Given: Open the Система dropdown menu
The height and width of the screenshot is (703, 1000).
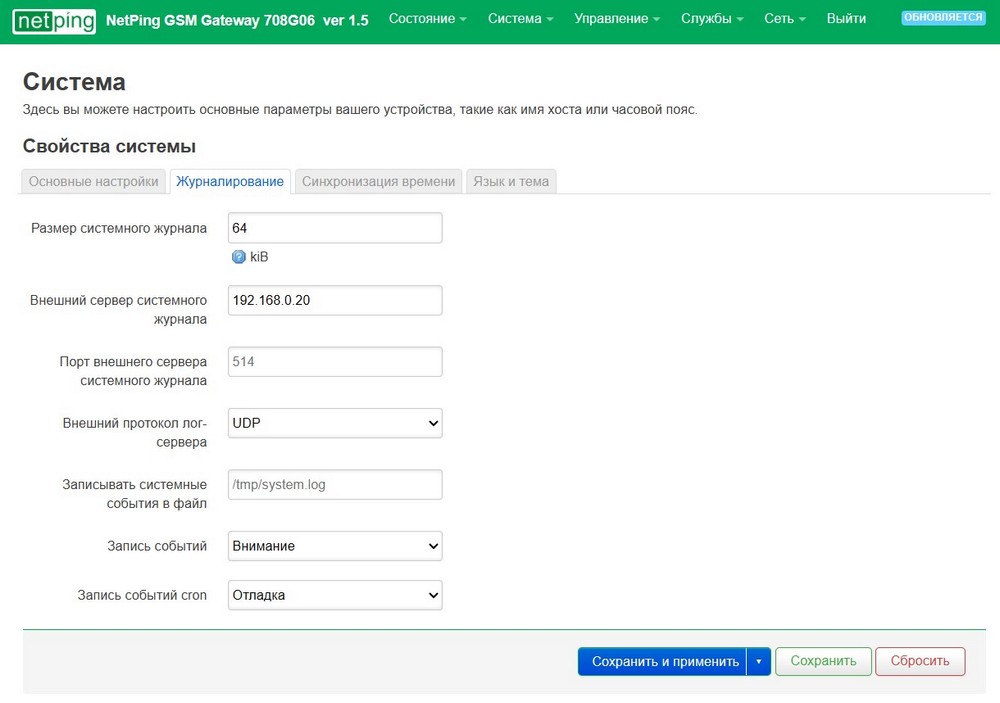Looking at the screenshot, I should pyautogui.click(x=520, y=19).
